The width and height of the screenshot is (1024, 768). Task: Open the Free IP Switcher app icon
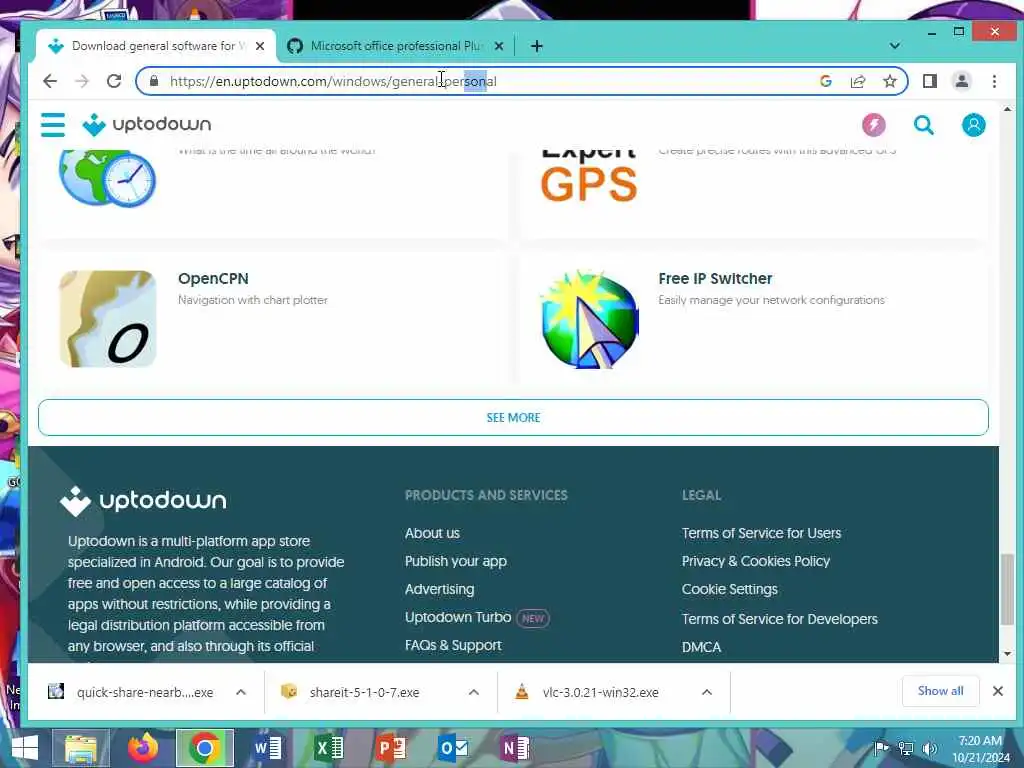(589, 319)
